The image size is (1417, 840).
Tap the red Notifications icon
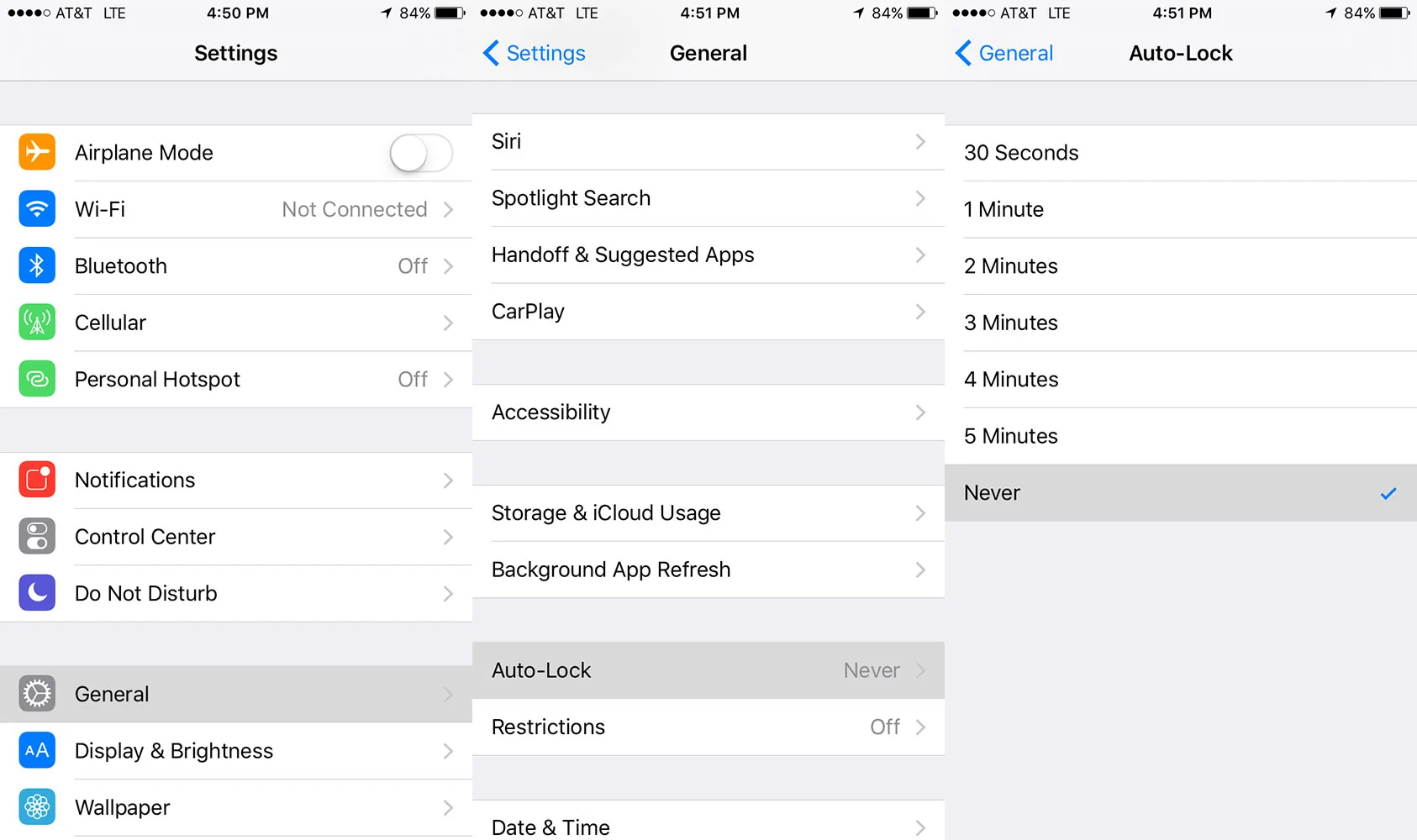pos(37,480)
